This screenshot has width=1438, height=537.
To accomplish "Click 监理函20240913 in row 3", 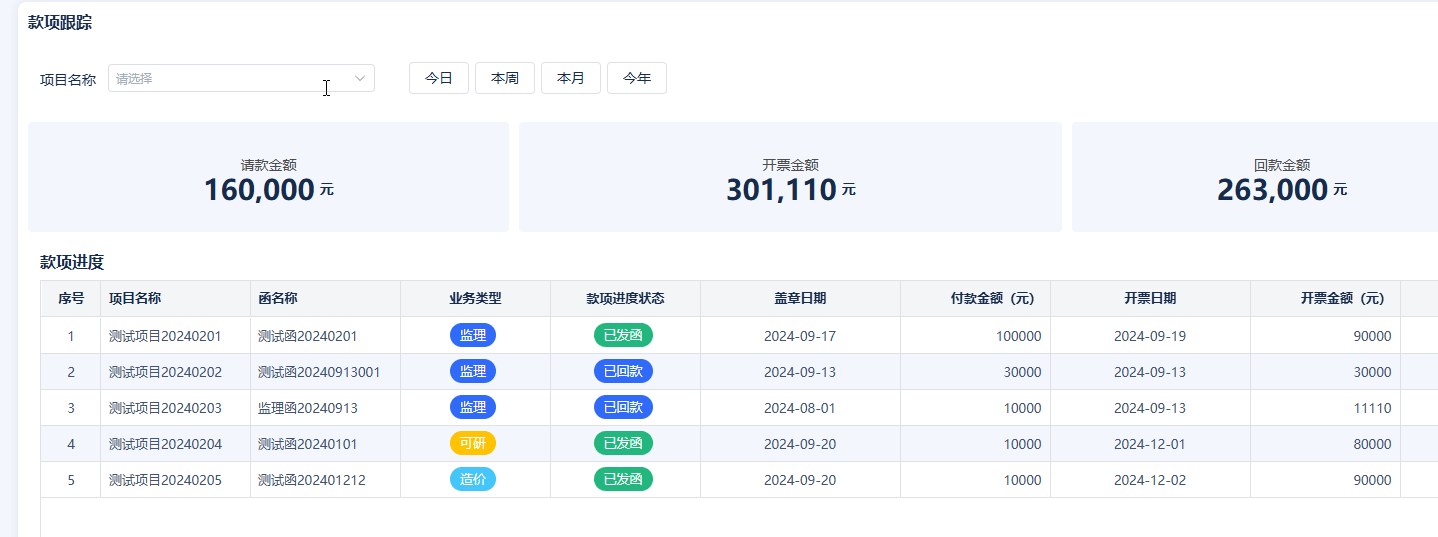I will click(307, 408).
